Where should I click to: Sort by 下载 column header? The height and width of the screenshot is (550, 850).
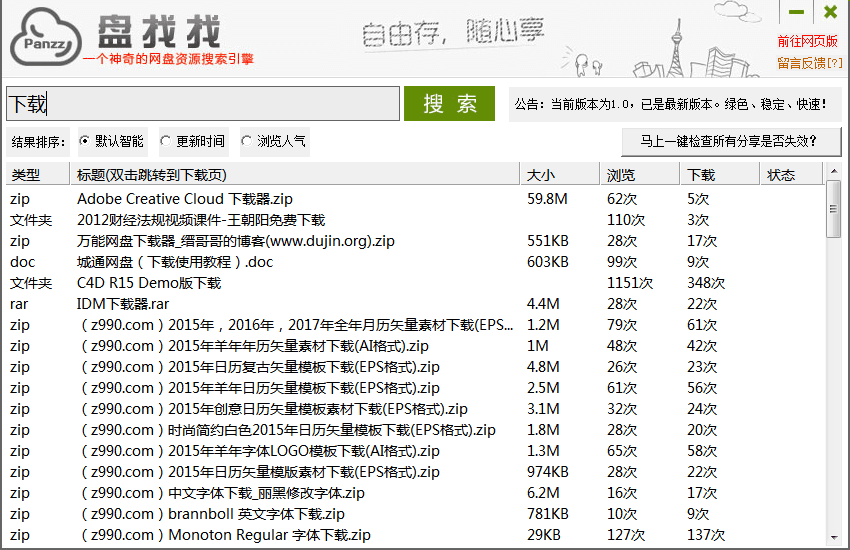click(720, 175)
